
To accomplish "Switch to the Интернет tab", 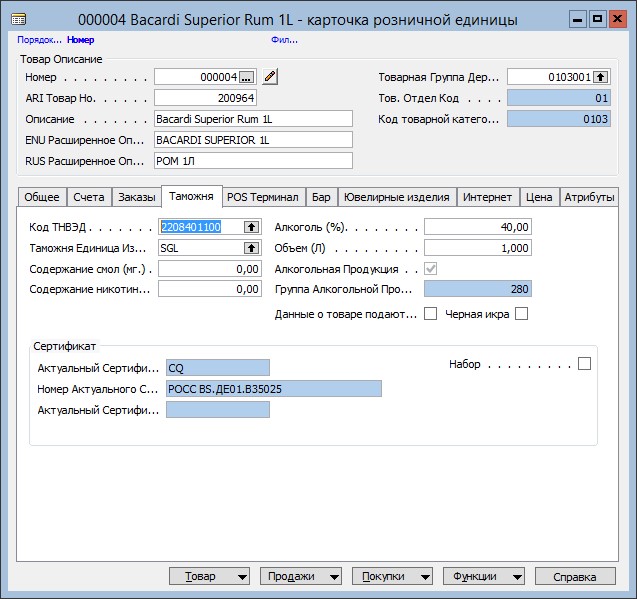I will 488,197.
